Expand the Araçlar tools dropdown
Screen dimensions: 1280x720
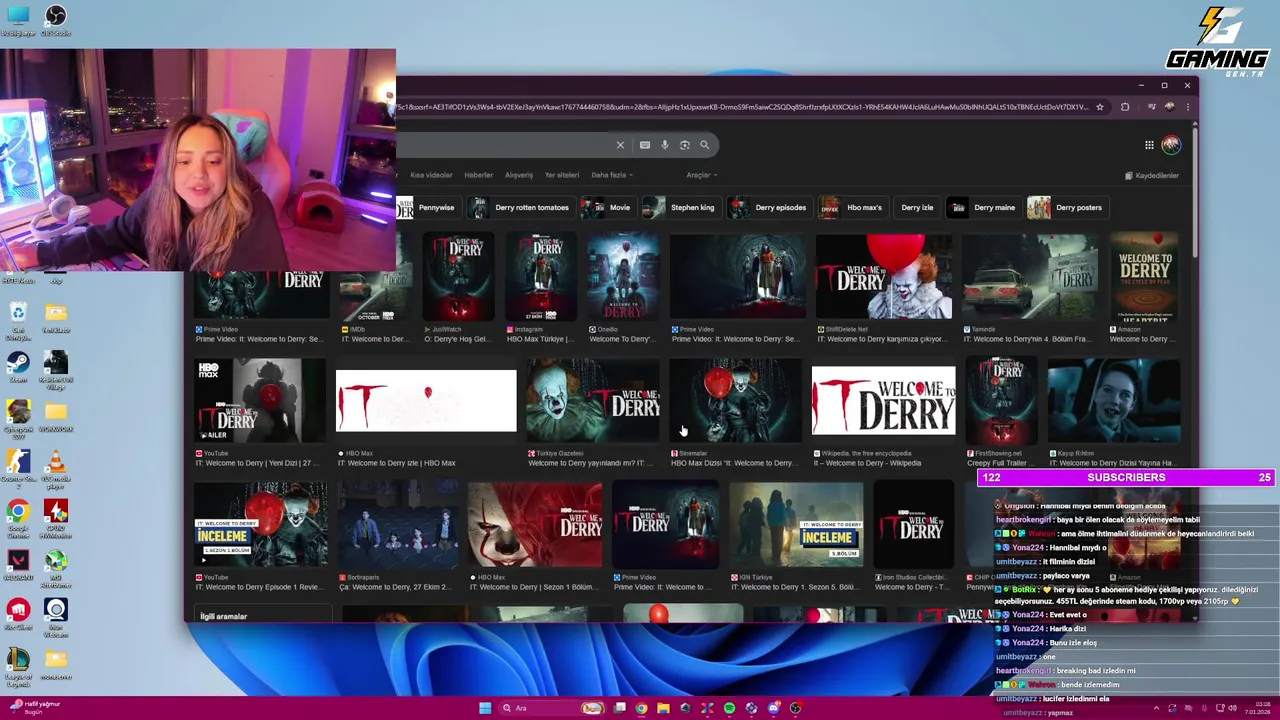pyautogui.click(x=701, y=175)
